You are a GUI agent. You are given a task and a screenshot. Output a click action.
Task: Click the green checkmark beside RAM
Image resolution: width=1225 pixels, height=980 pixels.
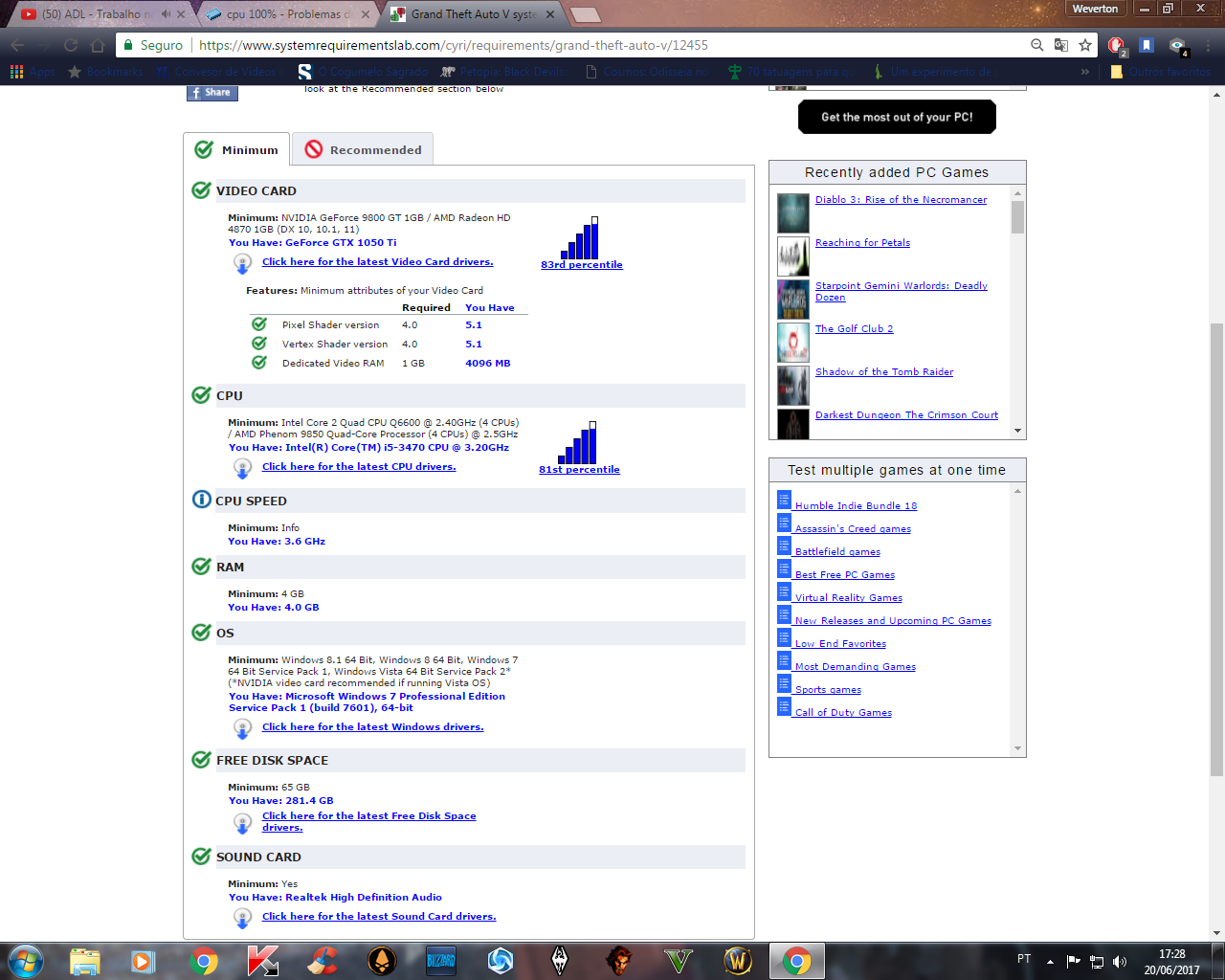[x=201, y=566]
